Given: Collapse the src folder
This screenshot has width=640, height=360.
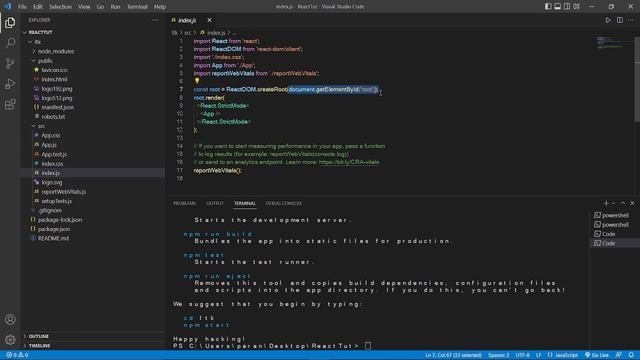Looking at the screenshot, I should 93,126.
